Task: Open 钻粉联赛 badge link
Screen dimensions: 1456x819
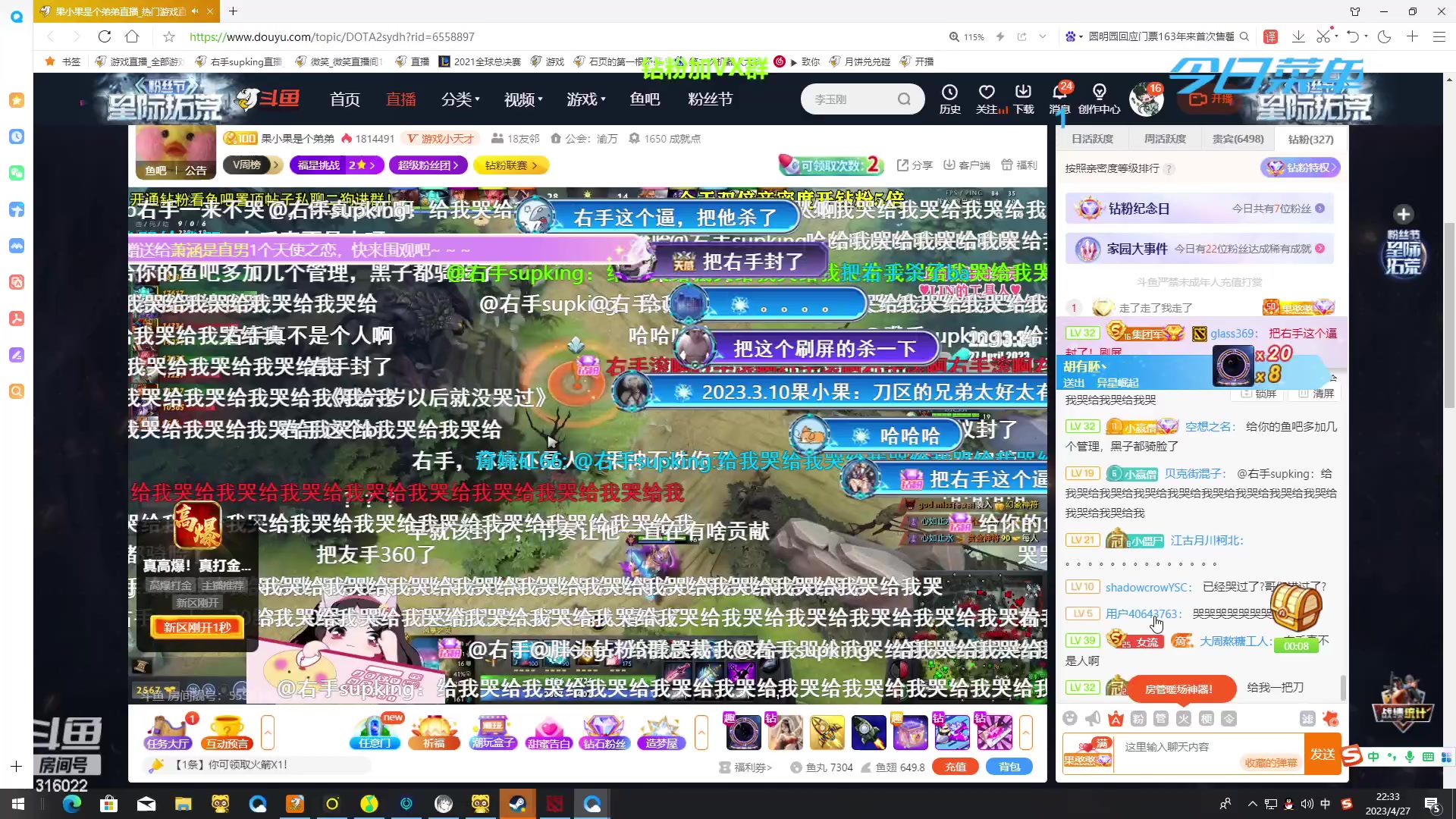Action: click(511, 165)
